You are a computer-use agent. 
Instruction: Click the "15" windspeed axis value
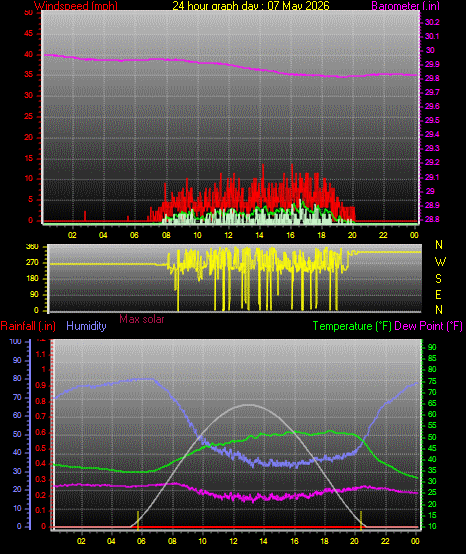(29, 158)
